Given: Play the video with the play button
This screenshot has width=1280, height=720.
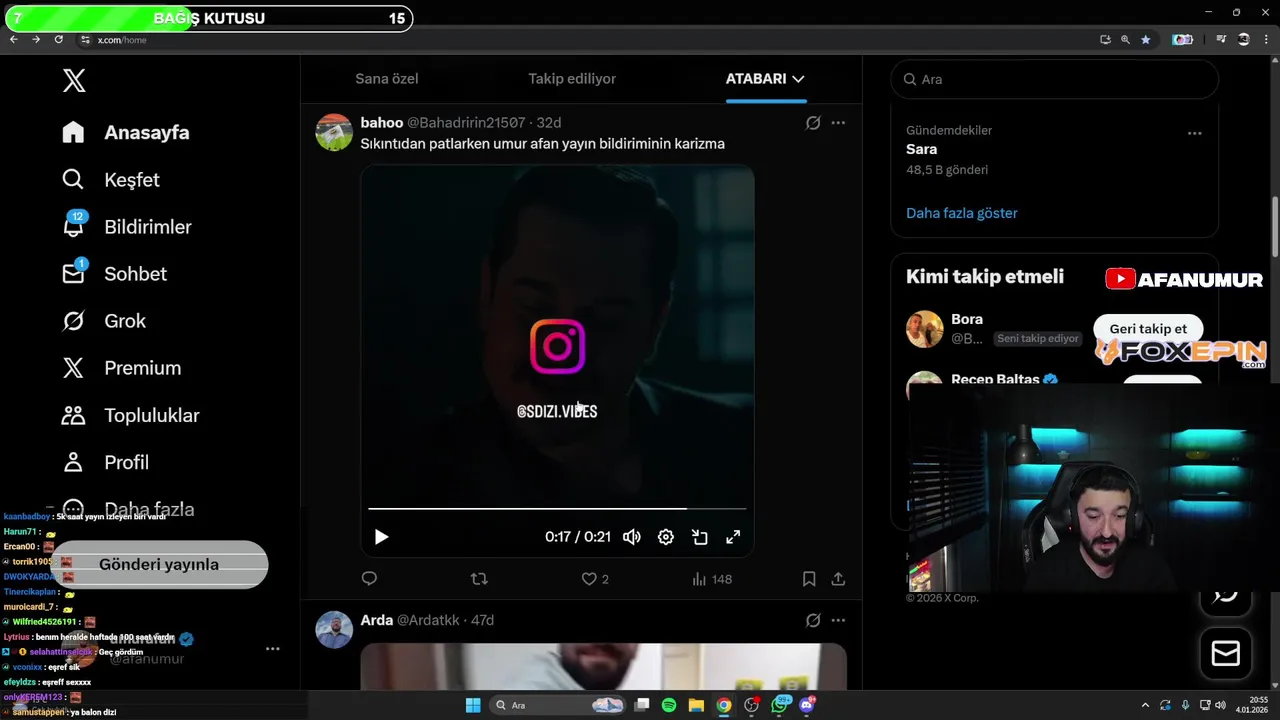Looking at the screenshot, I should click(381, 537).
